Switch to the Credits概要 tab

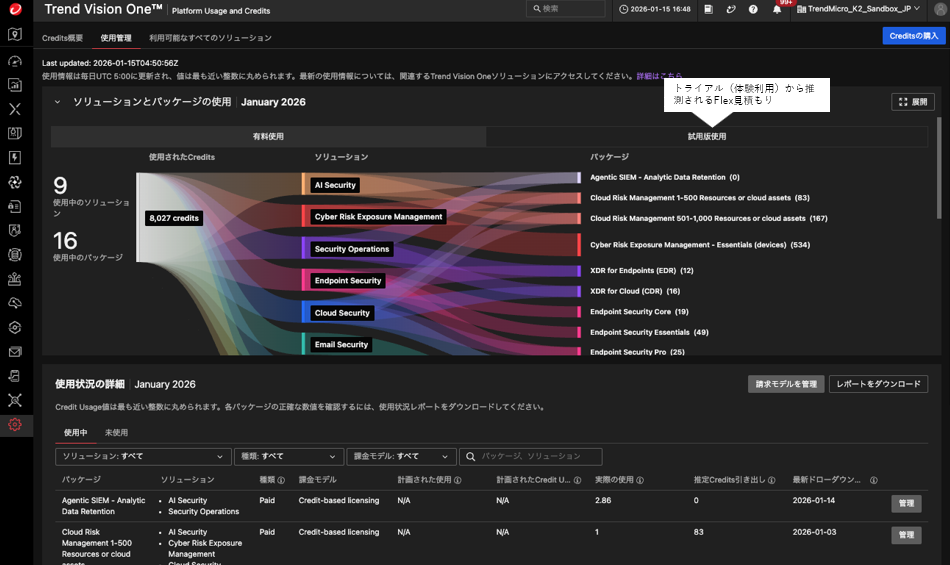62,38
